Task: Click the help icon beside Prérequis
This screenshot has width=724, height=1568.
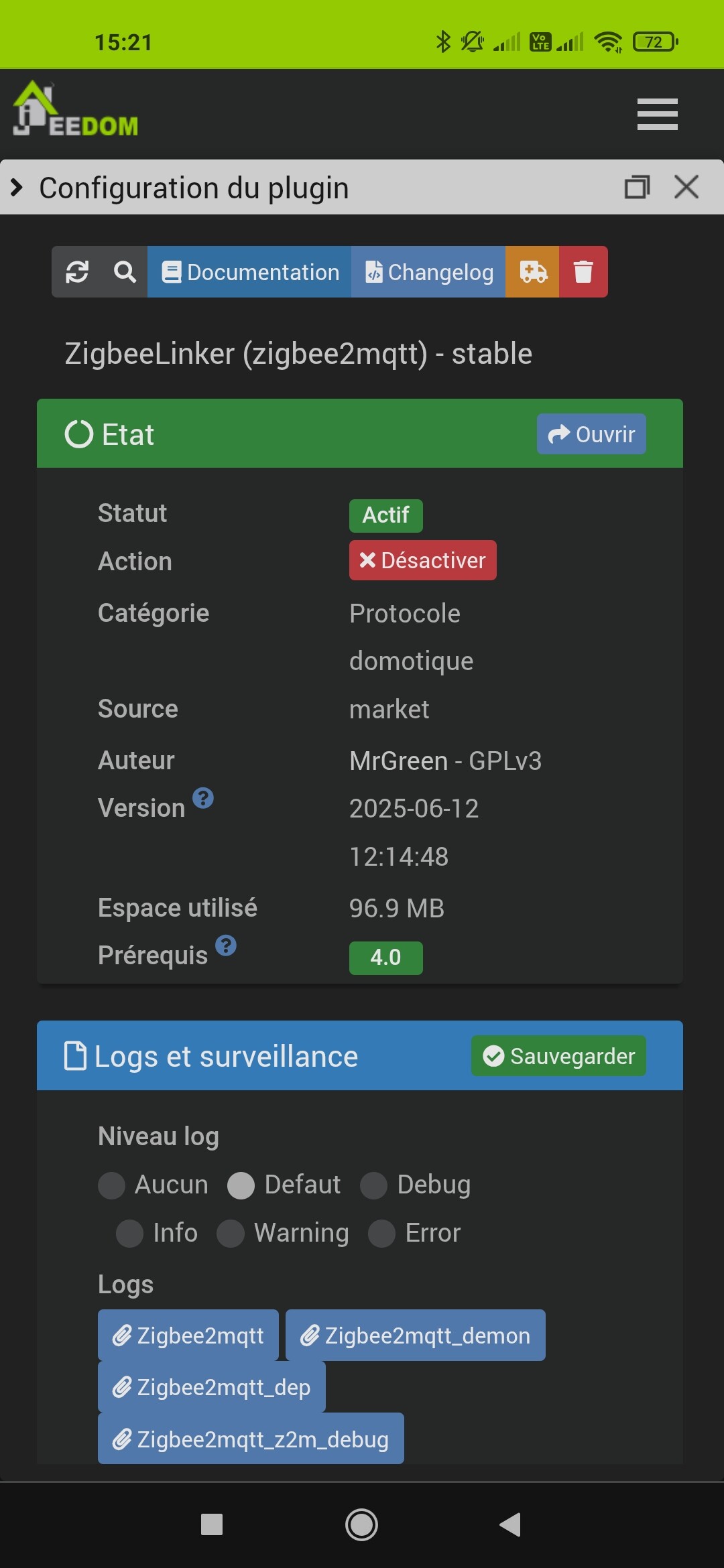Action: [x=226, y=945]
